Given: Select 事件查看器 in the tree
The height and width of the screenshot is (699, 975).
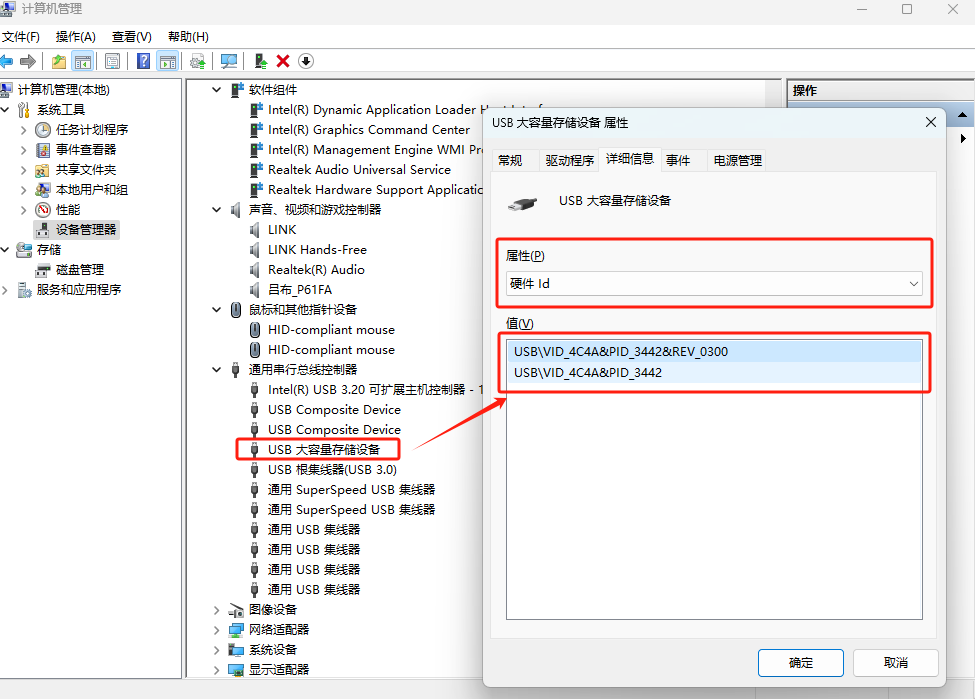Looking at the screenshot, I should [x=86, y=149].
